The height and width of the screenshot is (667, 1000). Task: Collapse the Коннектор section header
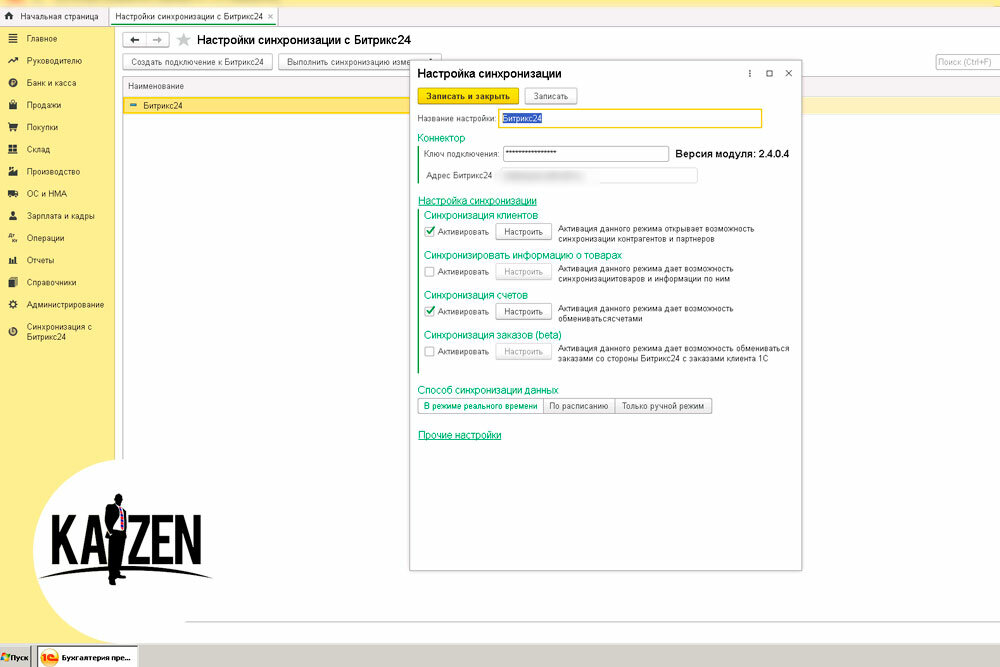pyautogui.click(x=441, y=138)
